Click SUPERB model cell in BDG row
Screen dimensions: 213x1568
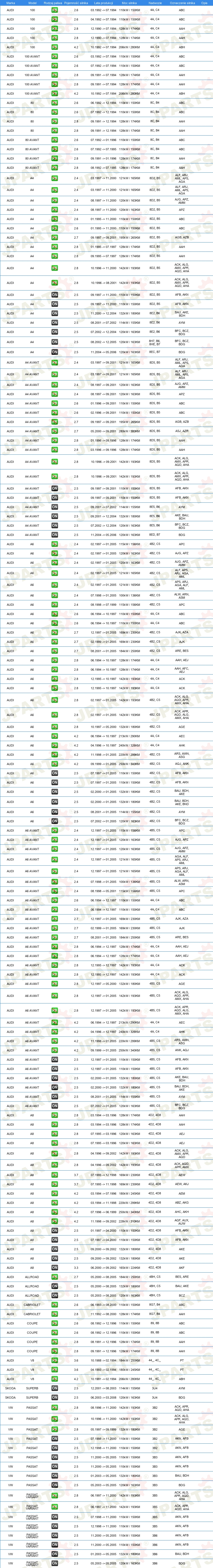32,1397
